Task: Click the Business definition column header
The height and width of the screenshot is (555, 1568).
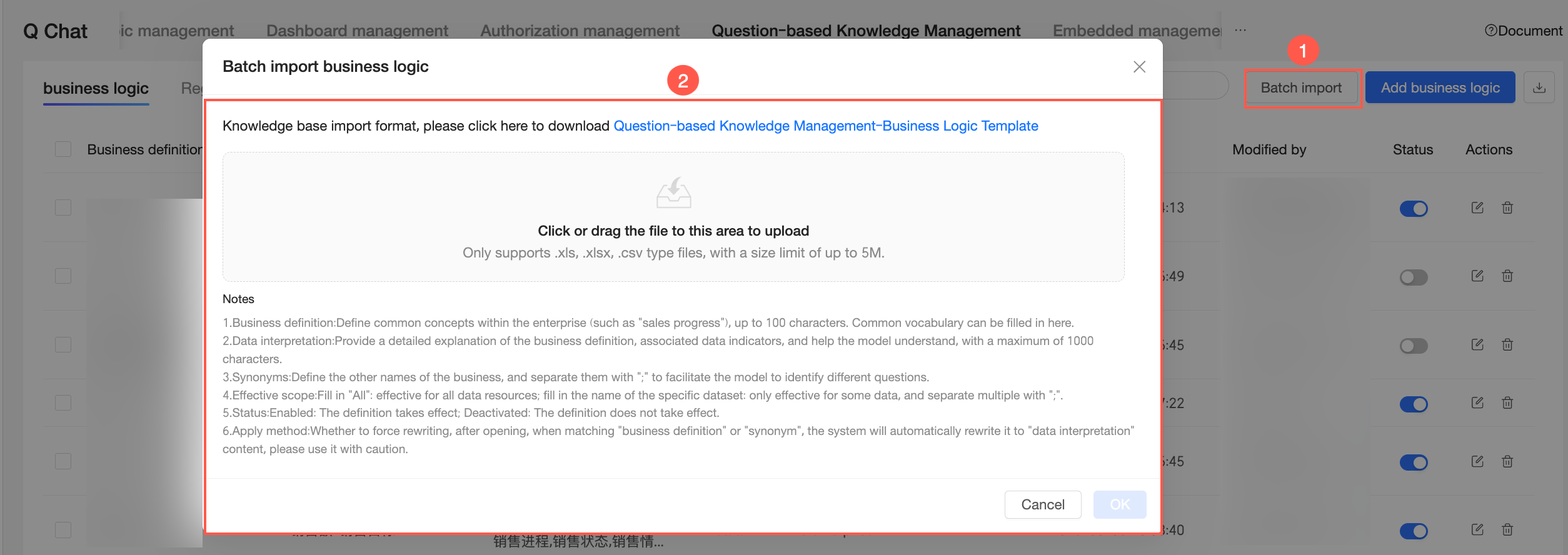Action: pos(144,149)
